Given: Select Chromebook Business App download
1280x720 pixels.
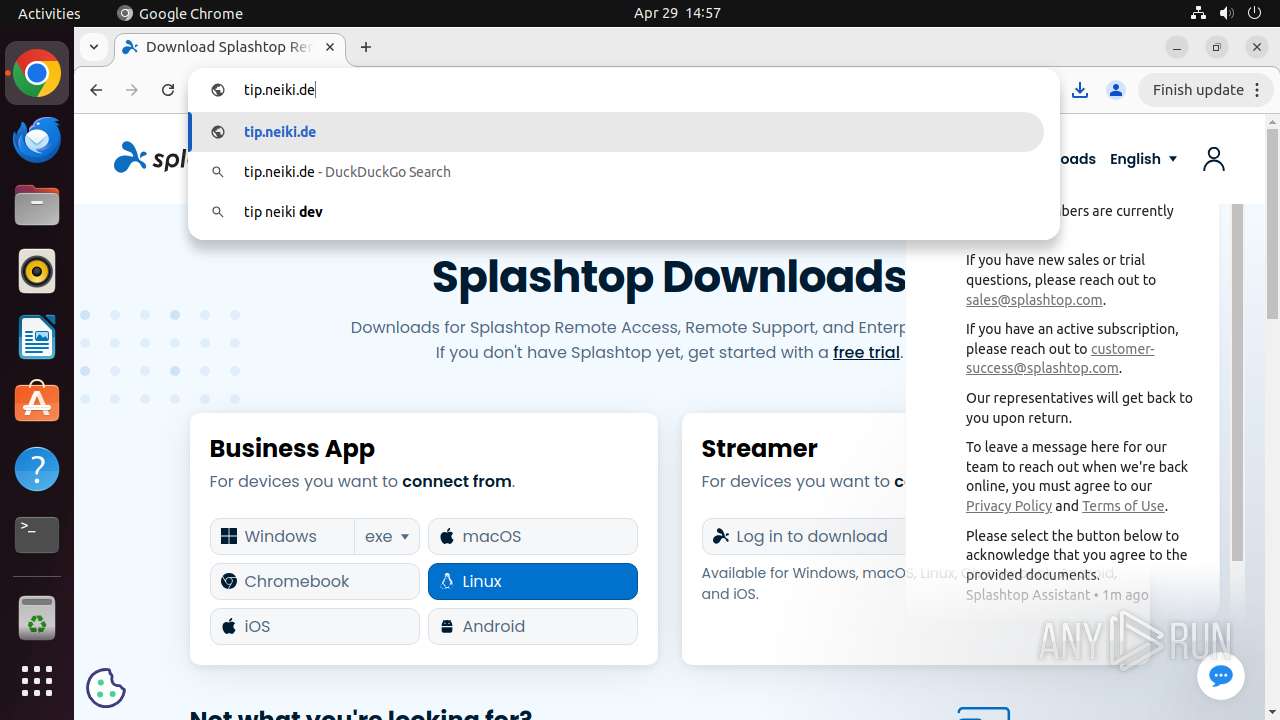Looking at the screenshot, I should click(315, 581).
